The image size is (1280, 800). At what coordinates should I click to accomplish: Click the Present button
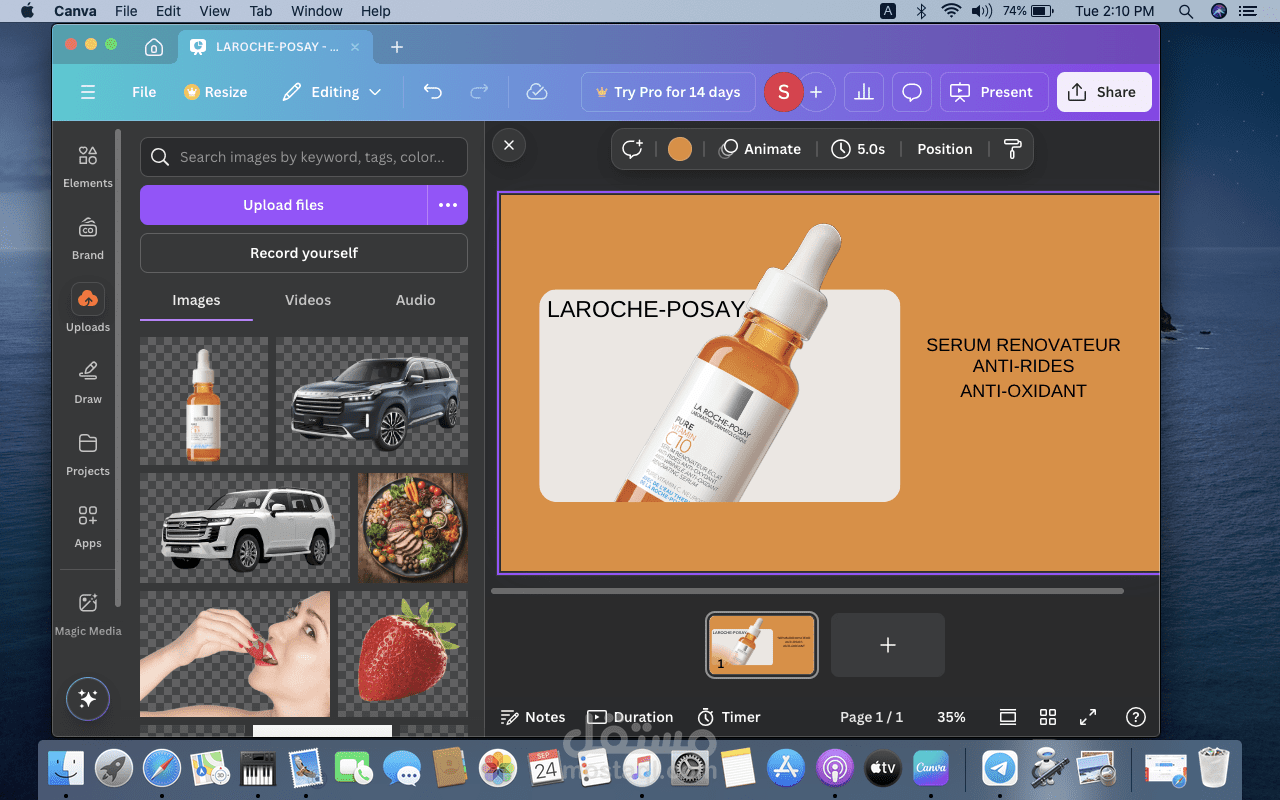994,92
